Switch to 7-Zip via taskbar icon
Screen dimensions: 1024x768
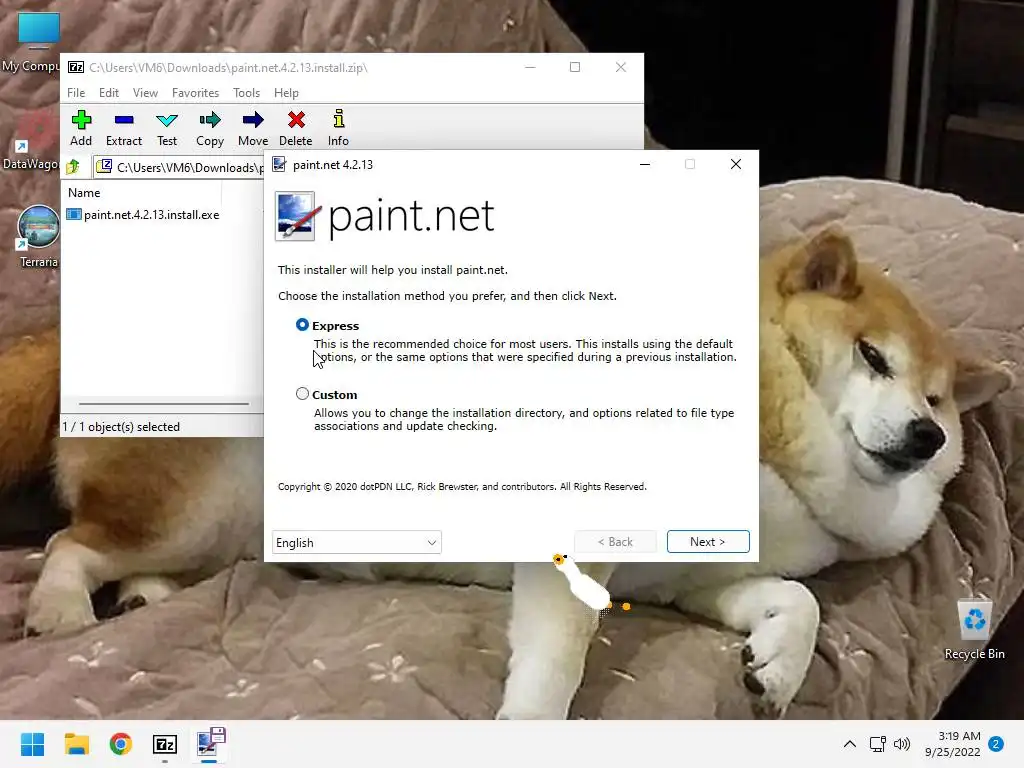tap(165, 744)
